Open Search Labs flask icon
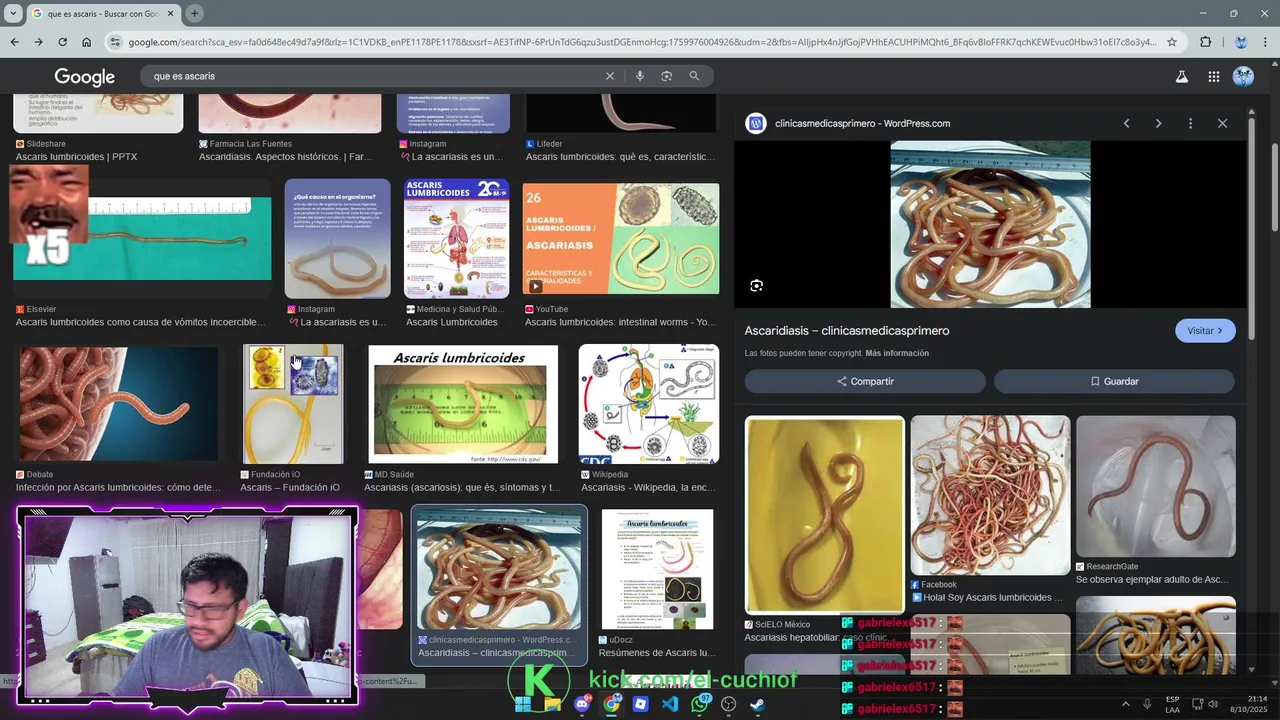Image resolution: width=1280 pixels, height=720 pixels. click(1181, 76)
